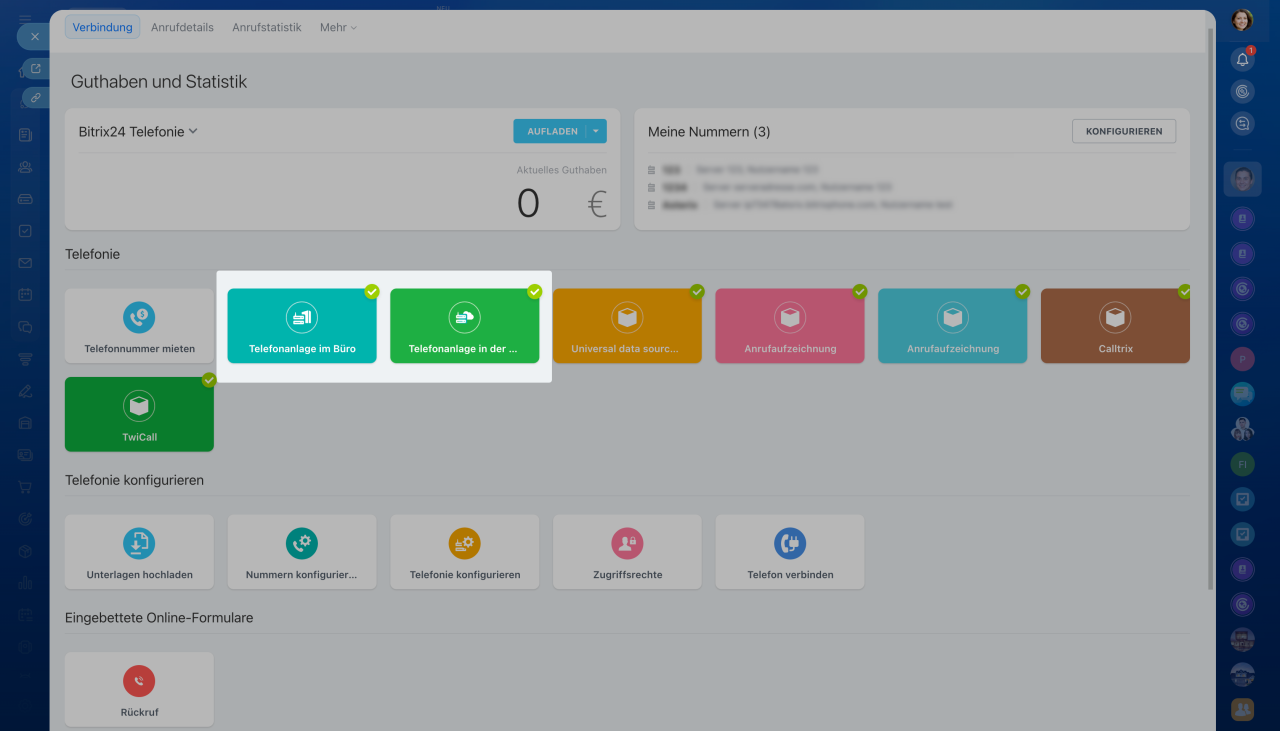
Task: Toggle the checkmark on the TwiCall tile
Action: [209, 380]
